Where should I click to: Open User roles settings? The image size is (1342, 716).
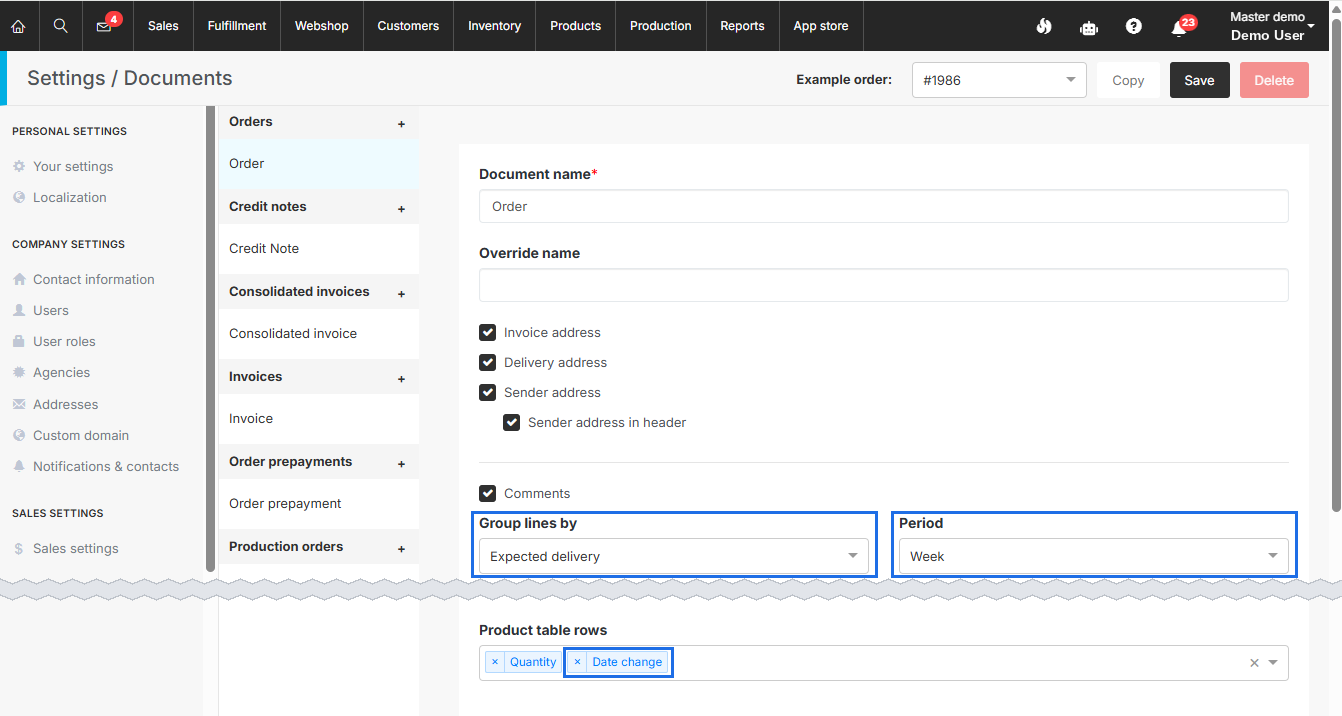(x=64, y=341)
